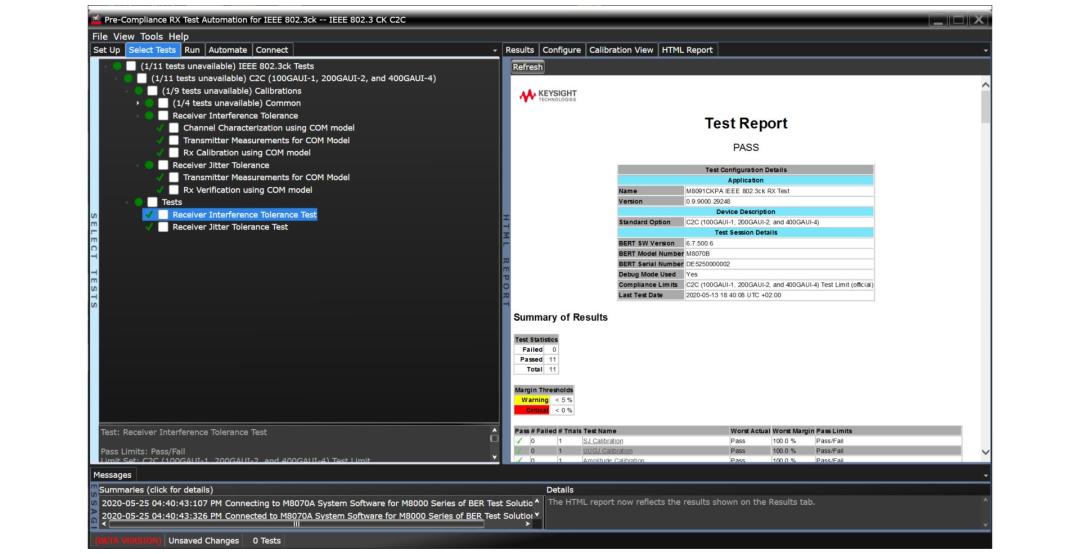Click the Summaries list scroll-right arrow

[x=528, y=524]
